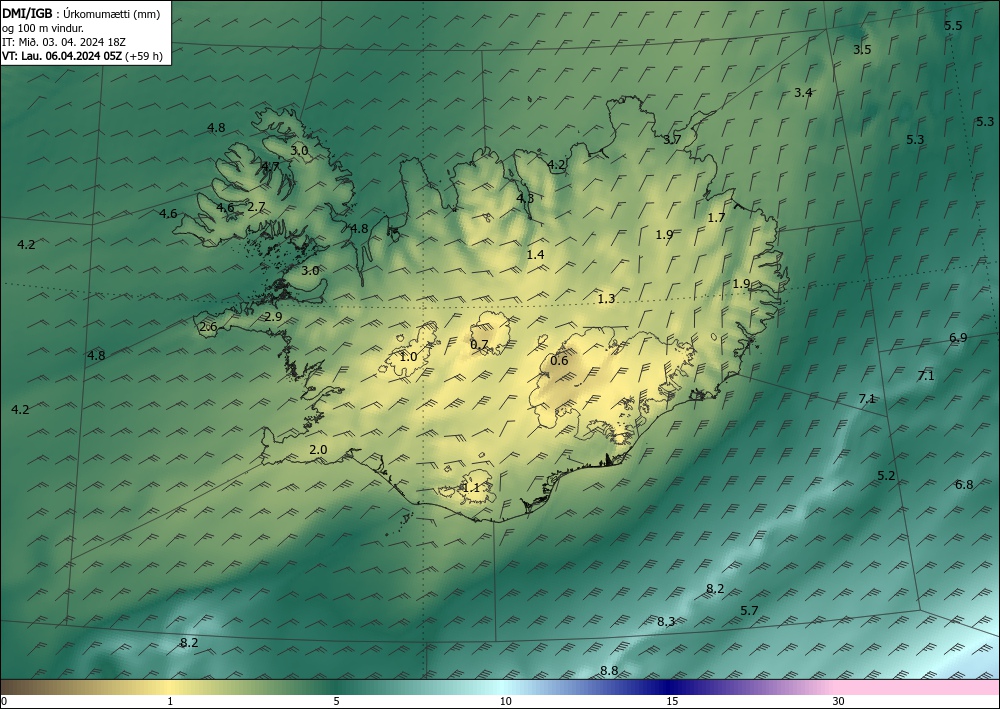Click the 1.7 value on the map

coord(716,217)
